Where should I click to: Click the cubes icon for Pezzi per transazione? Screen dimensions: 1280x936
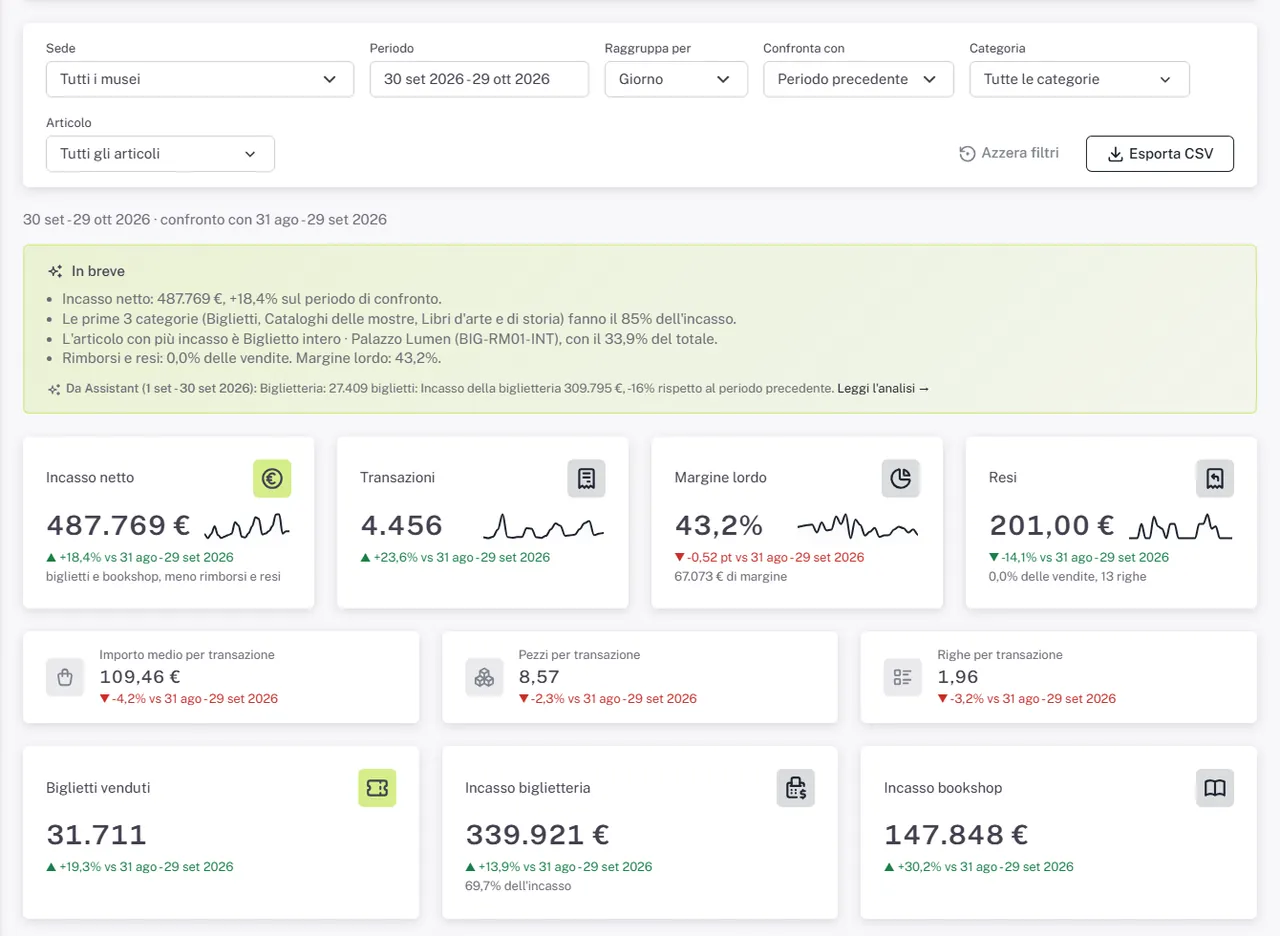coord(484,677)
